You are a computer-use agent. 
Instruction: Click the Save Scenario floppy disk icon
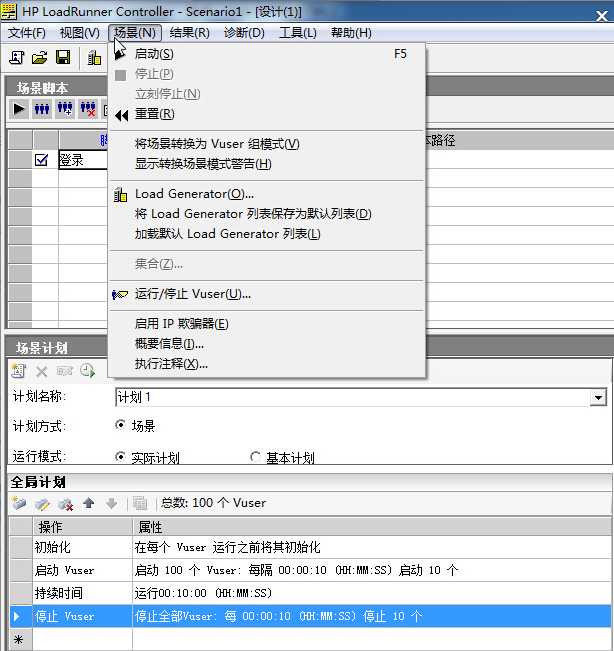tap(63, 57)
